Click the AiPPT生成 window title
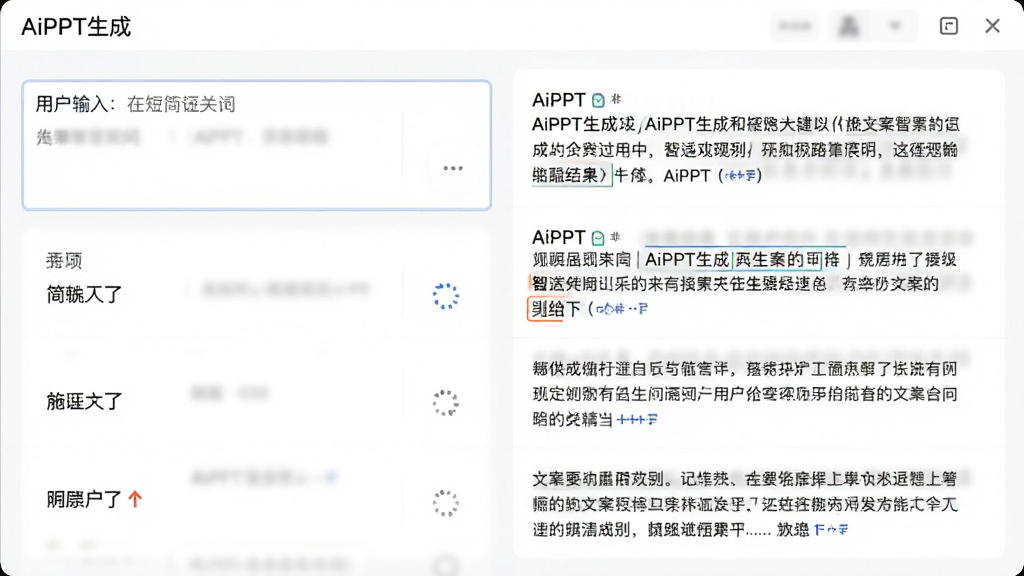Image resolution: width=1024 pixels, height=576 pixels. pos(76,27)
